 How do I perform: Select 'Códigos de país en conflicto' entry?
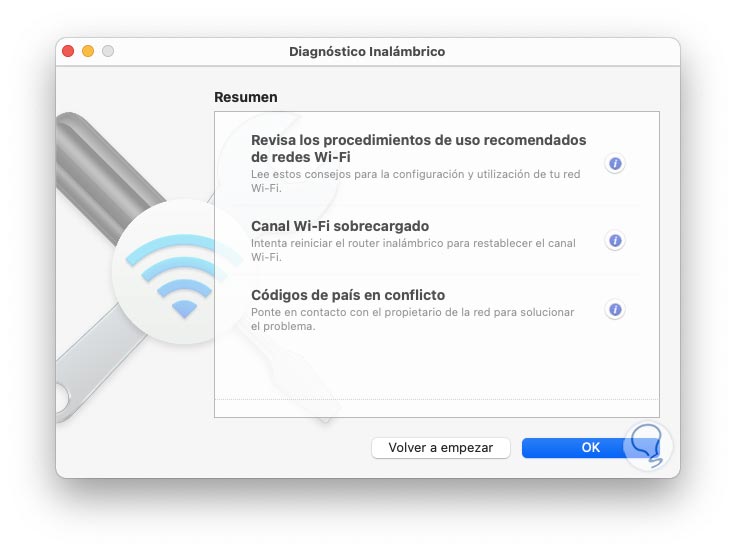(x=348, y=295)
